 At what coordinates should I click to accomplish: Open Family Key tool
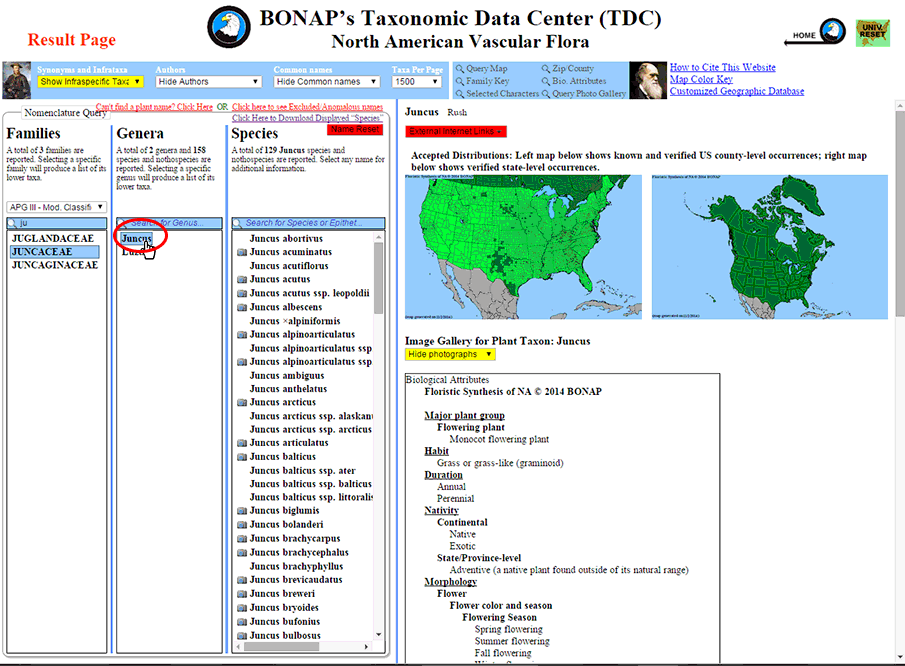point(483,81)
